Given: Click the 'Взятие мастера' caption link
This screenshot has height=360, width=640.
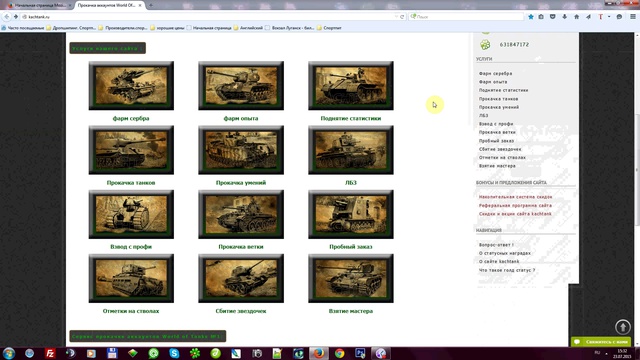Looking at the screenshot, I should [351, 311].
